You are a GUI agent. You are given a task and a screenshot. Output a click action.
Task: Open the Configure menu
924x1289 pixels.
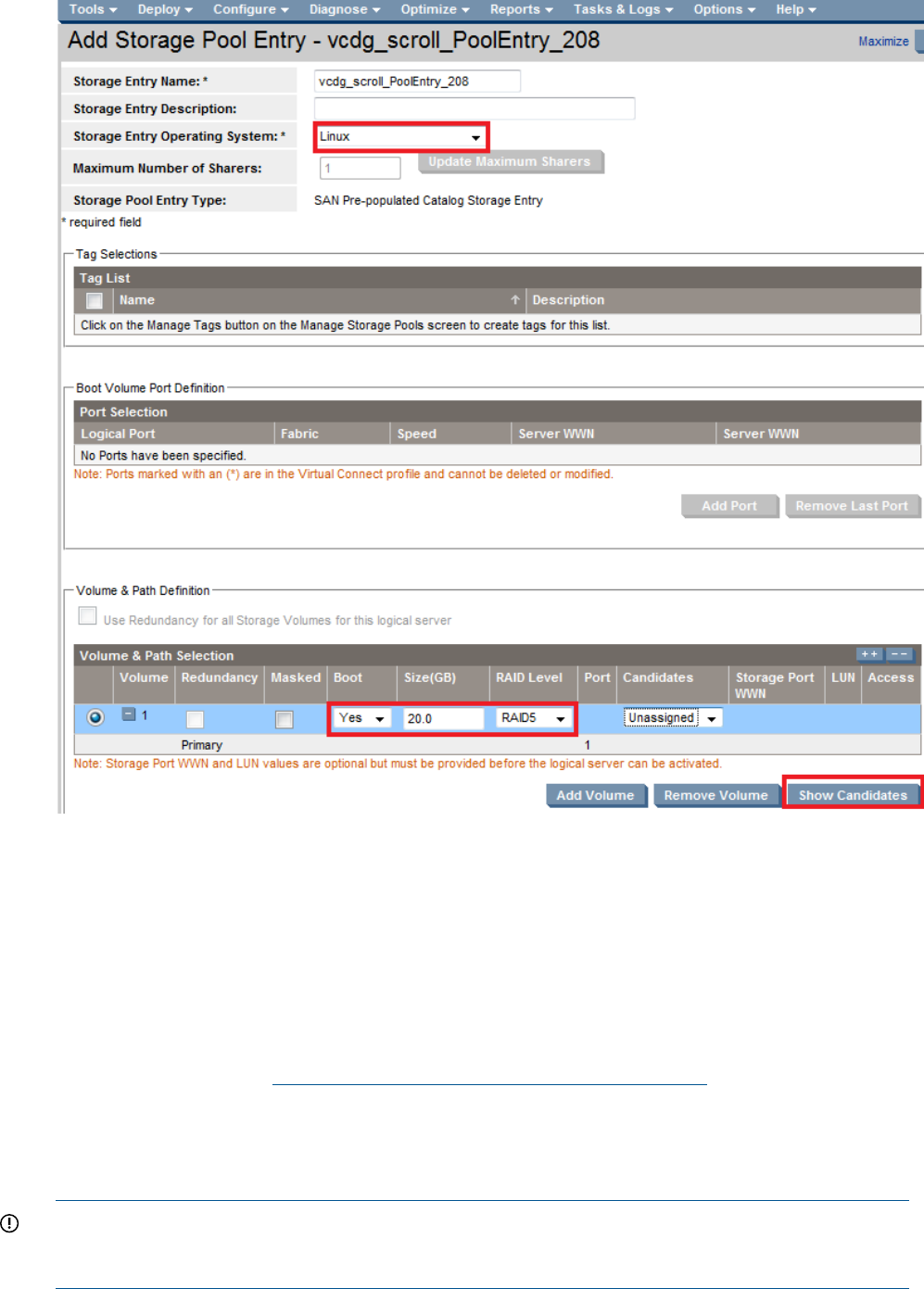250,9
